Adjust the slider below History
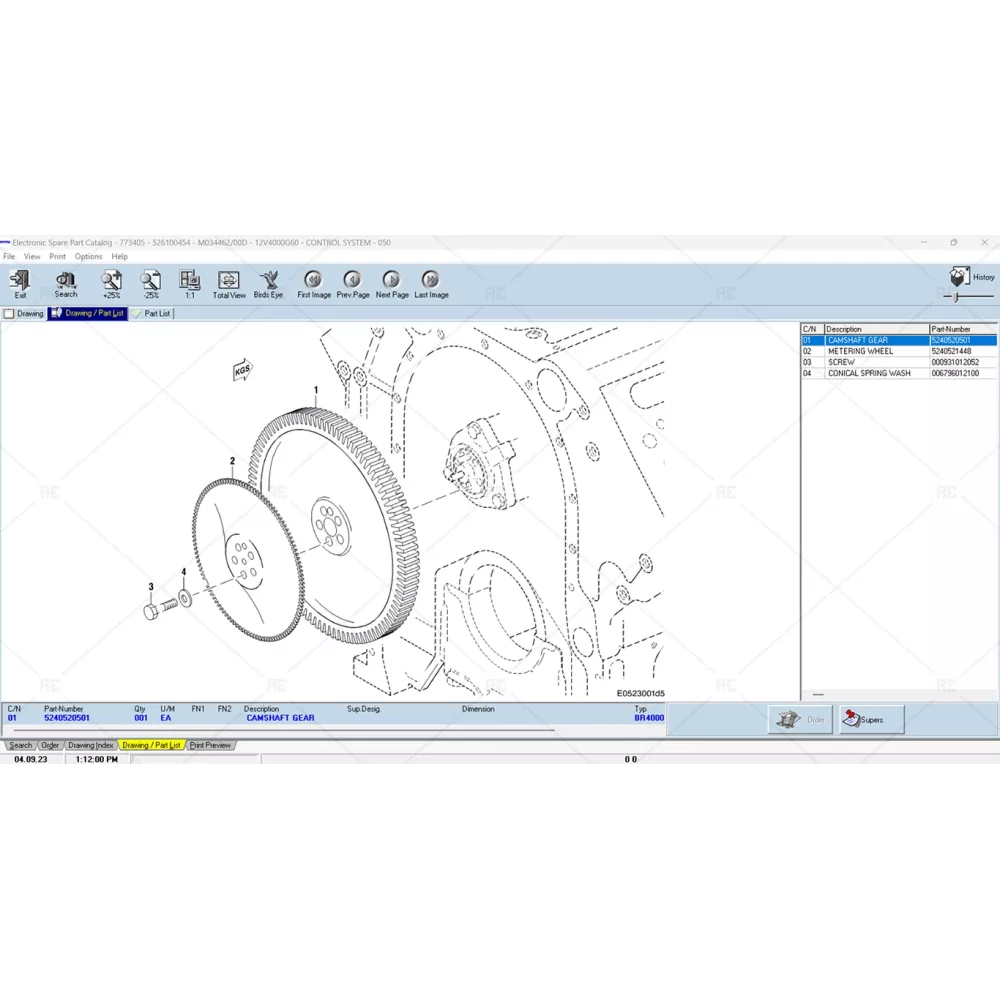 click(958, 297)
